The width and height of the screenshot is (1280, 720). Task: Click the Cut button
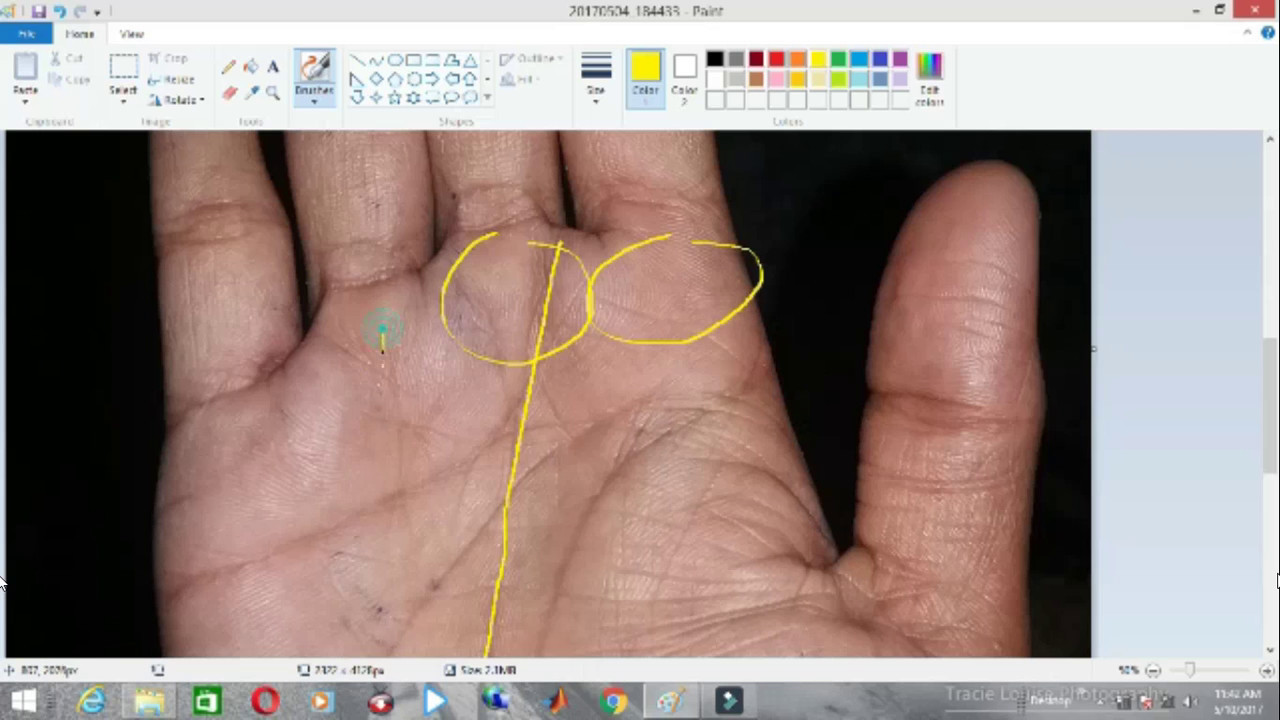pos(67,59)
